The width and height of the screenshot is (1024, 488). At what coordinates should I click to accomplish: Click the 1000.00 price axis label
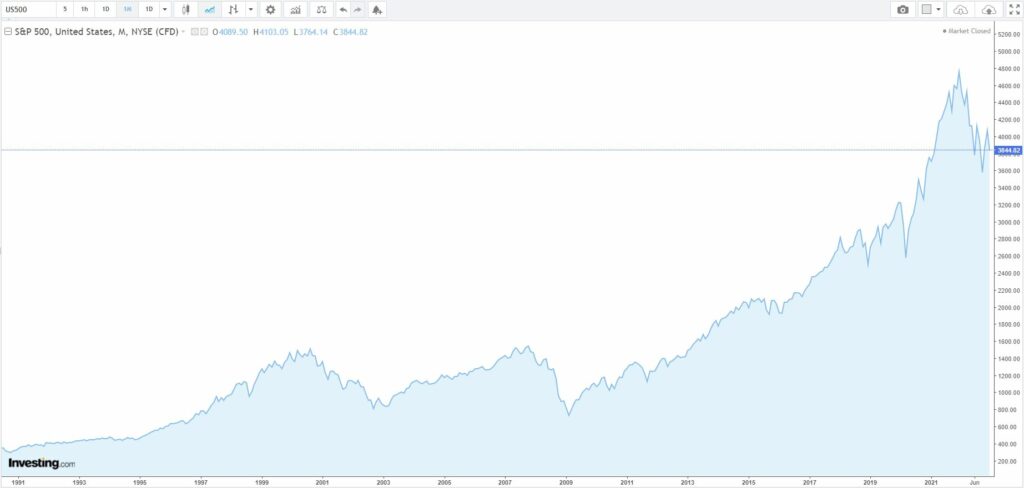tap(1010, 393)
